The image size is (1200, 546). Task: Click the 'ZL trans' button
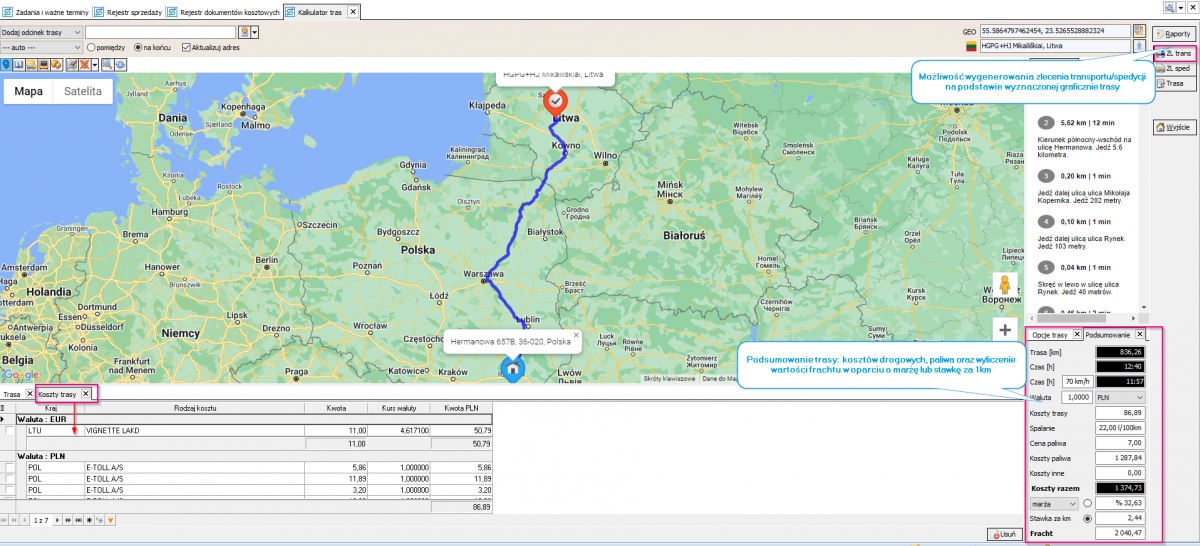(1176, 52)
